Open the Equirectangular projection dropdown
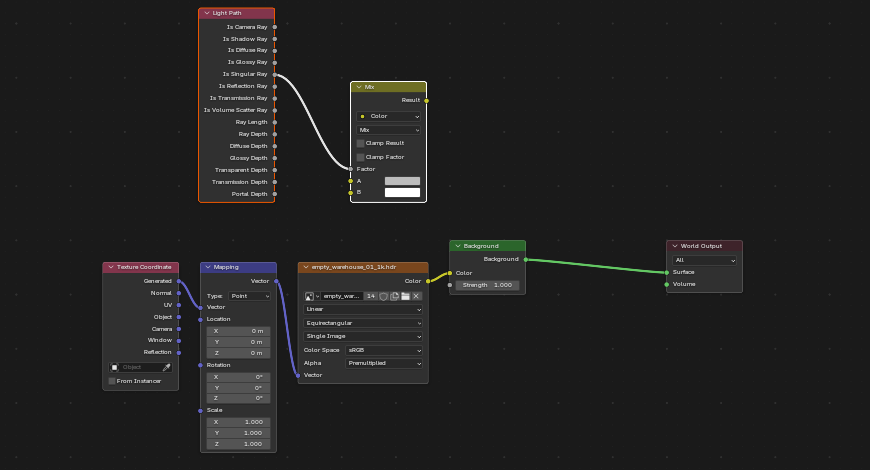The image size is (870, 470). pos(362,323)
